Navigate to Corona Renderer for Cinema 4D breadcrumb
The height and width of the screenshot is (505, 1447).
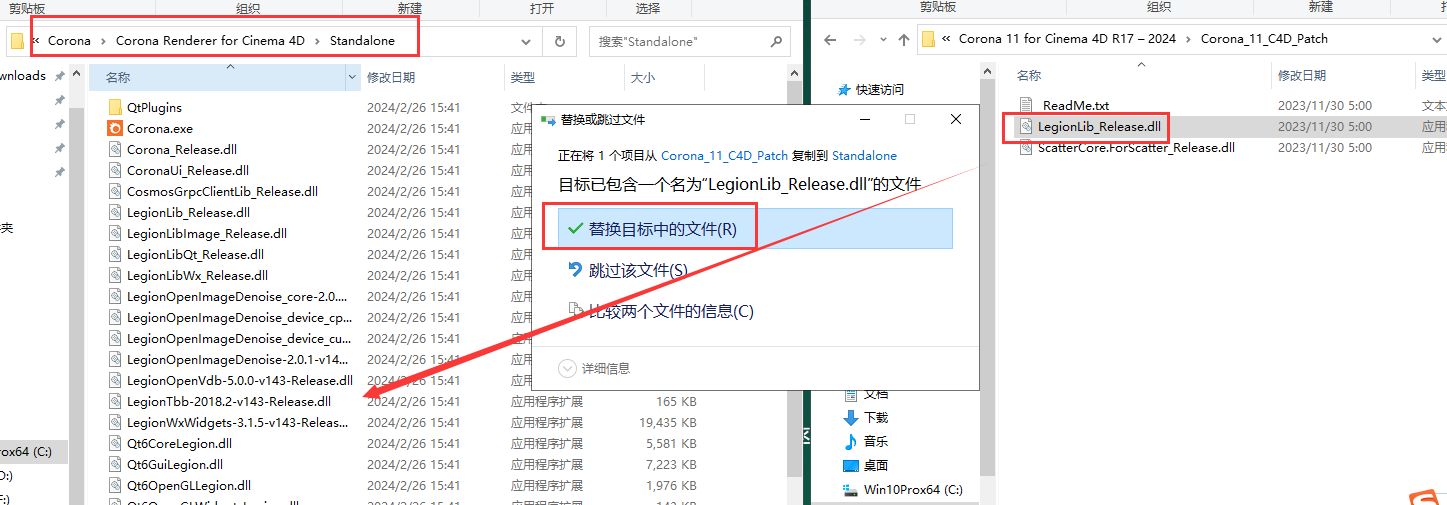point(210,41)
